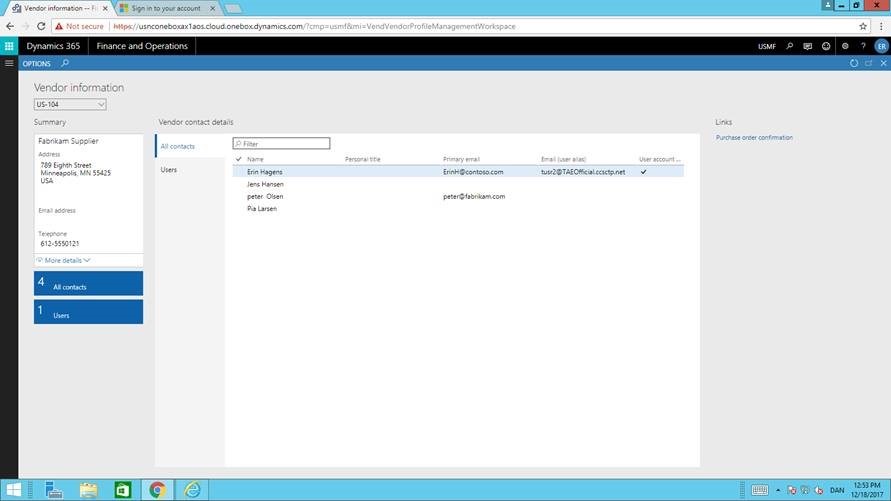This screenshot has height=501, width=891.
Task: Bookmark this page with the star icon
Action: (863, 26)
